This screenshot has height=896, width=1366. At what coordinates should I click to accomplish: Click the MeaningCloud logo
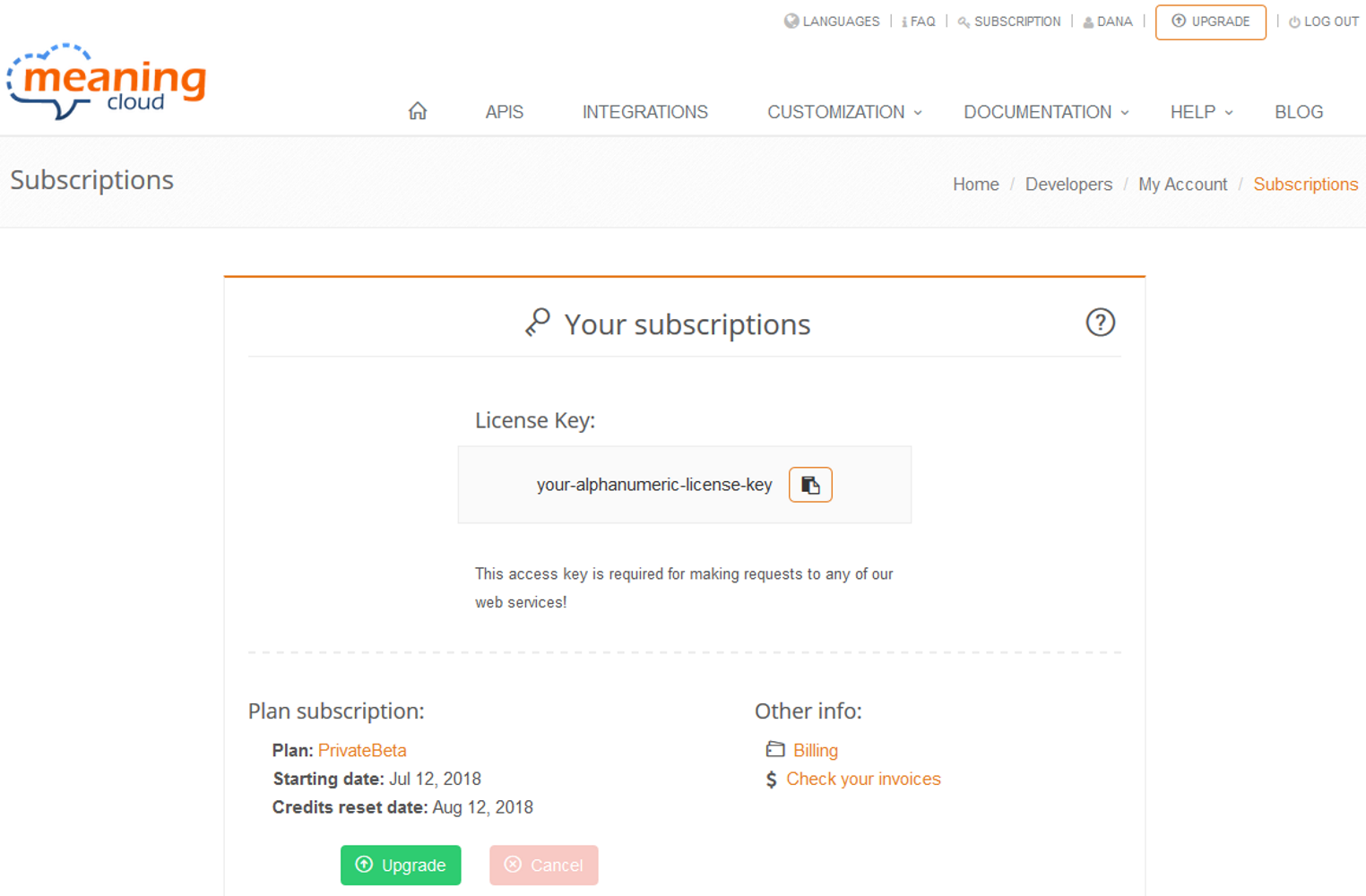pos(106,81)
